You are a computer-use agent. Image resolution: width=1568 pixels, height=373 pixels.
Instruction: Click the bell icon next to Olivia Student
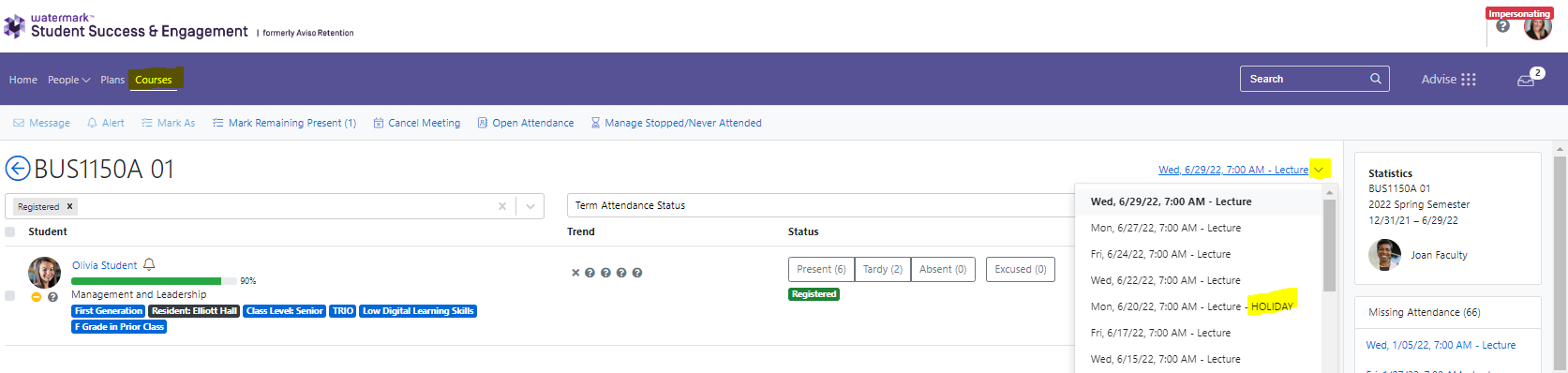tap(149, 265)
